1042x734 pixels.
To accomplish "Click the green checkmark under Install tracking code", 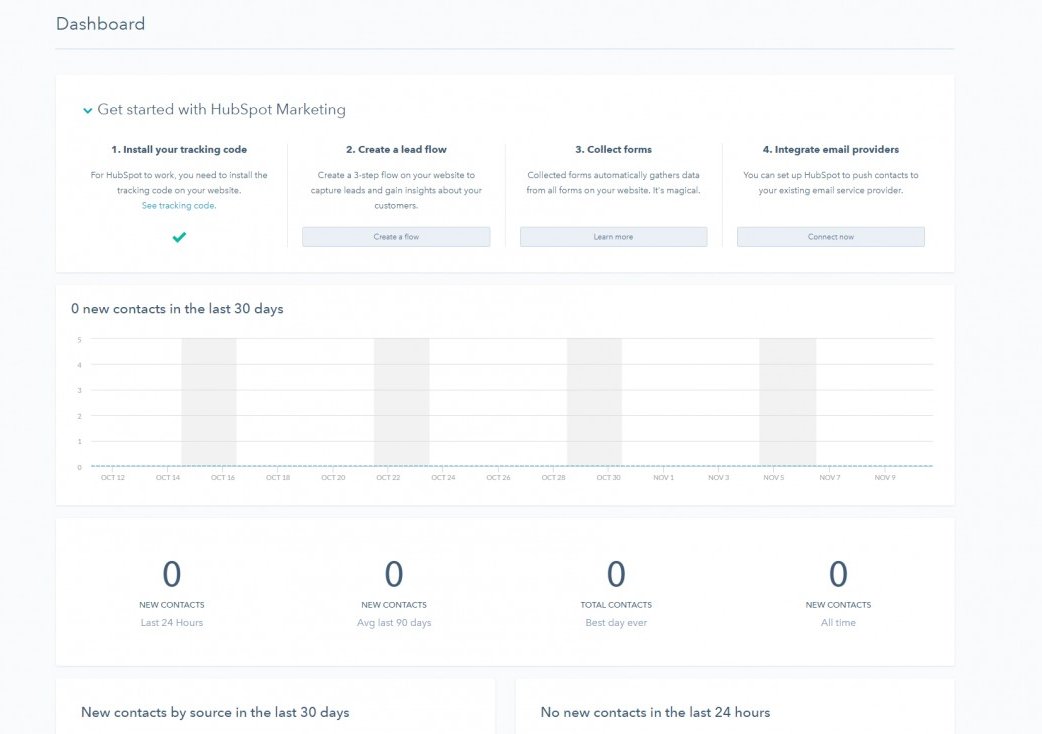I will (179, 237).
